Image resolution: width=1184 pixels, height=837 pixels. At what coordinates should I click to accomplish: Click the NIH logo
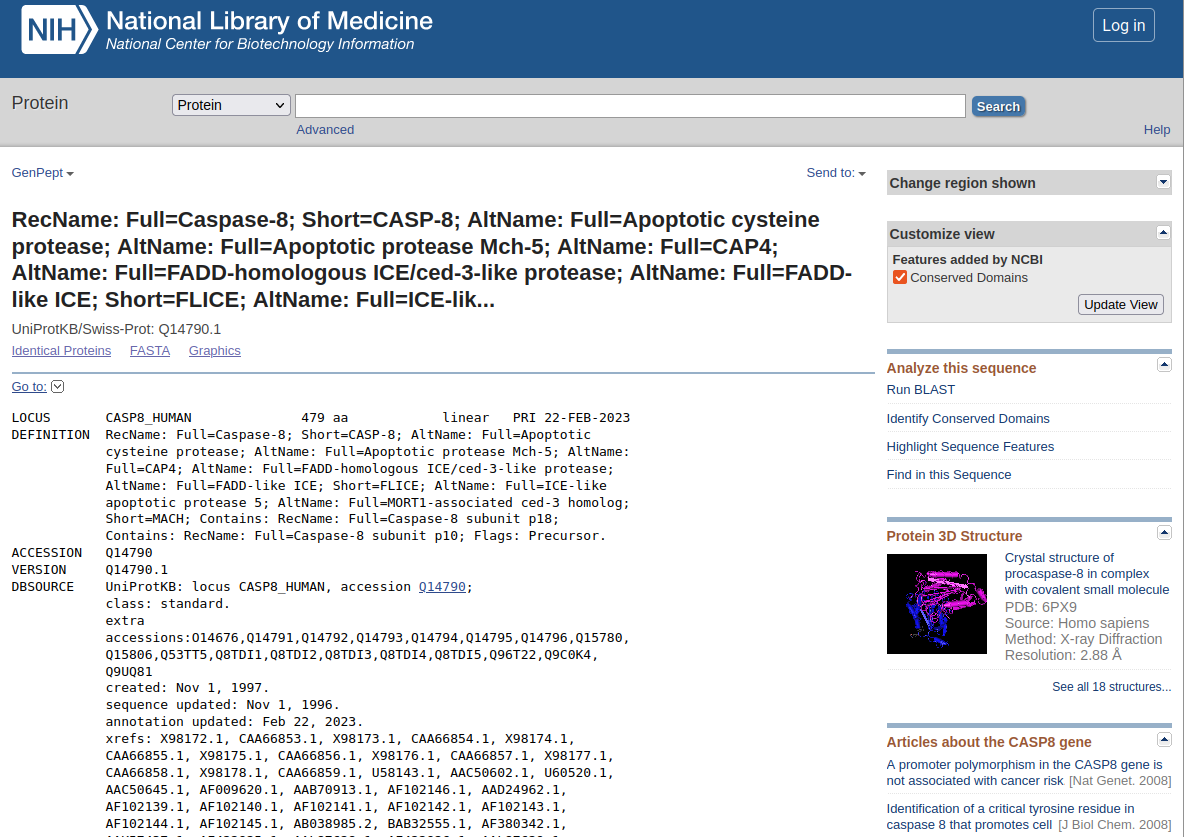pyautogui.click(x=60, y=29)
